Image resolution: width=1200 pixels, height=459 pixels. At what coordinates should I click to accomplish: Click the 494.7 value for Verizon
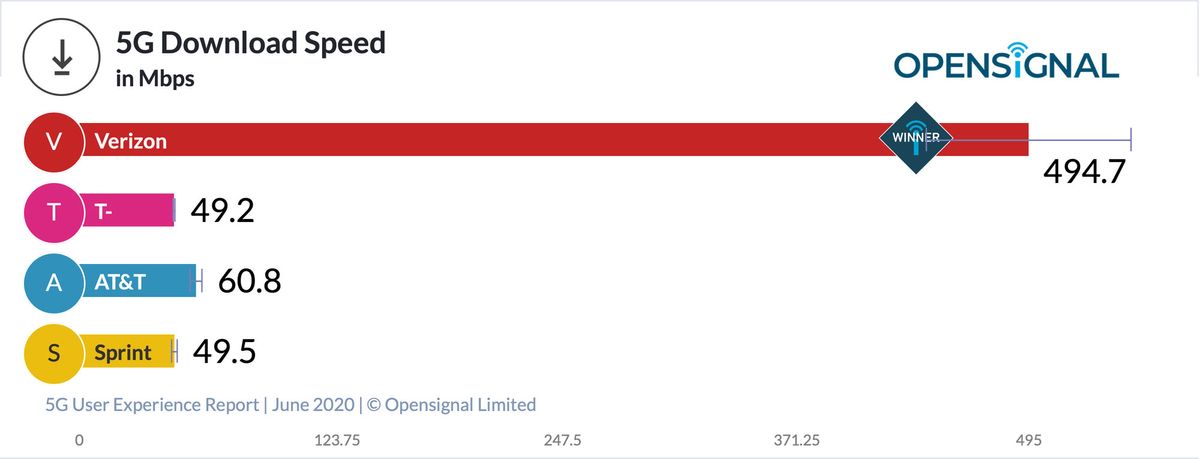(1085, 172)
